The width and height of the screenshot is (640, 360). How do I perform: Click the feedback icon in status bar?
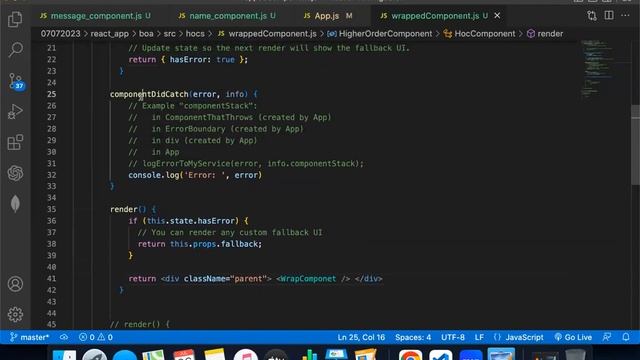(x=607, y=337)
